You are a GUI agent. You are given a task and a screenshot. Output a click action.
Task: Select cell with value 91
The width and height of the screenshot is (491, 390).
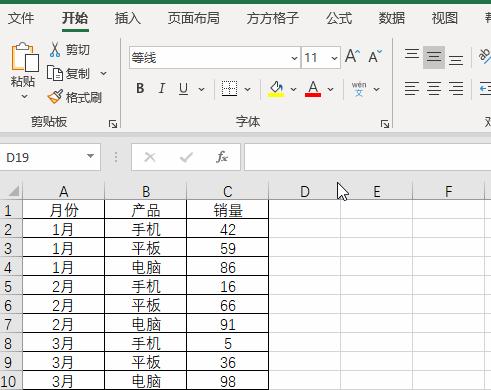pyautogui.click(x=228, y=324)
